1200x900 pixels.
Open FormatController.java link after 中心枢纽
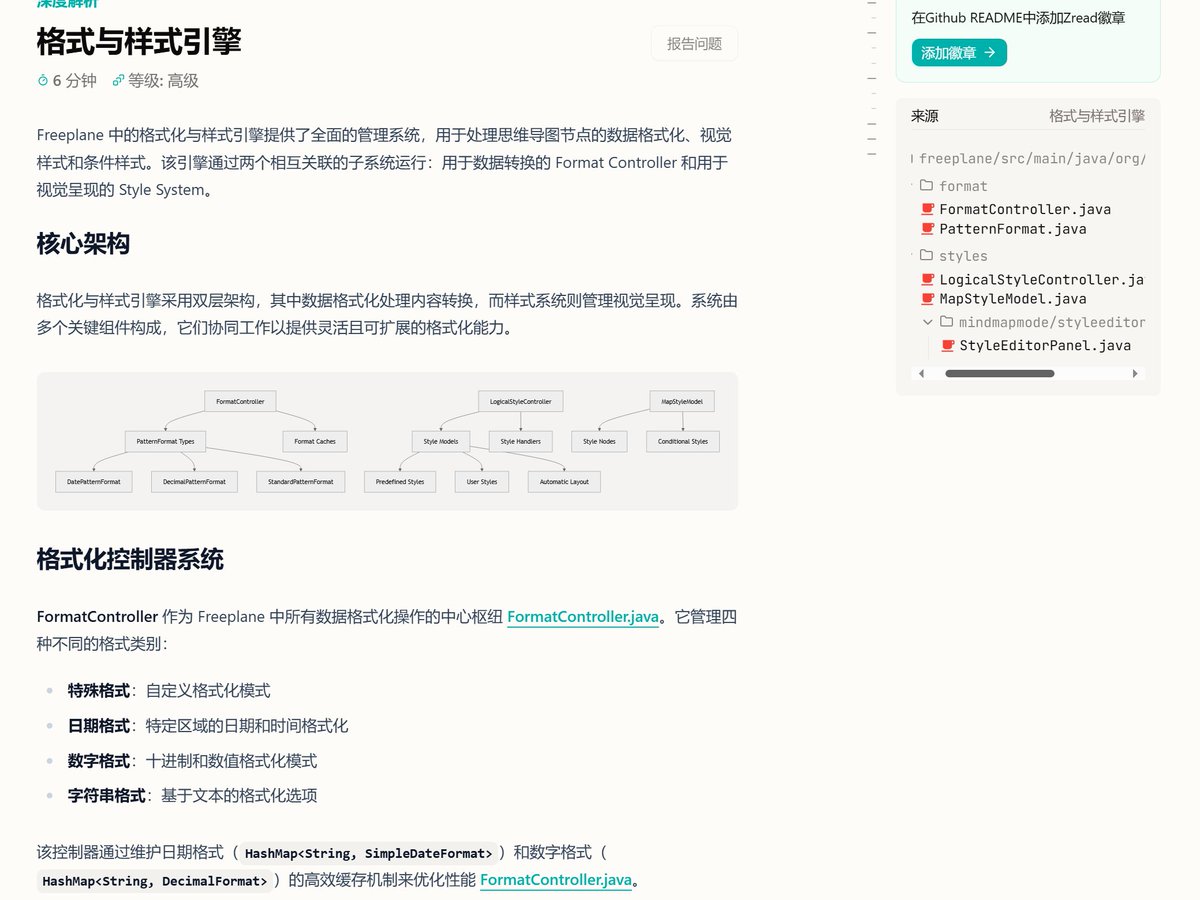583,617
